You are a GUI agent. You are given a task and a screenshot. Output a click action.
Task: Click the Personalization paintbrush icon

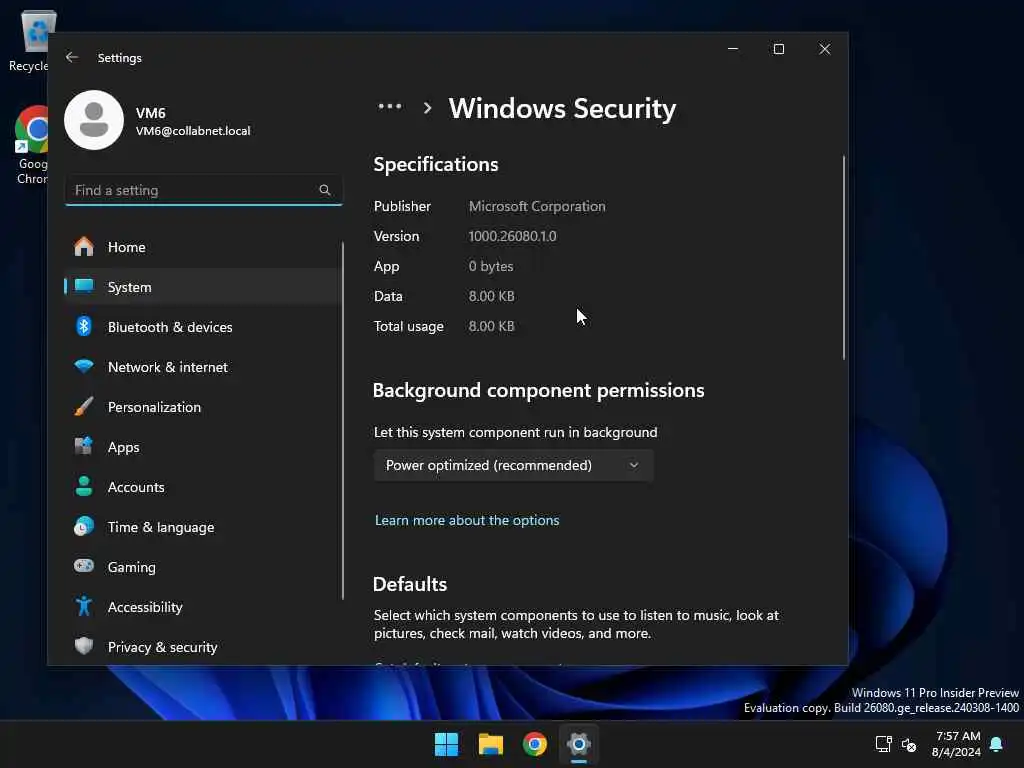[x=84, y=407]
